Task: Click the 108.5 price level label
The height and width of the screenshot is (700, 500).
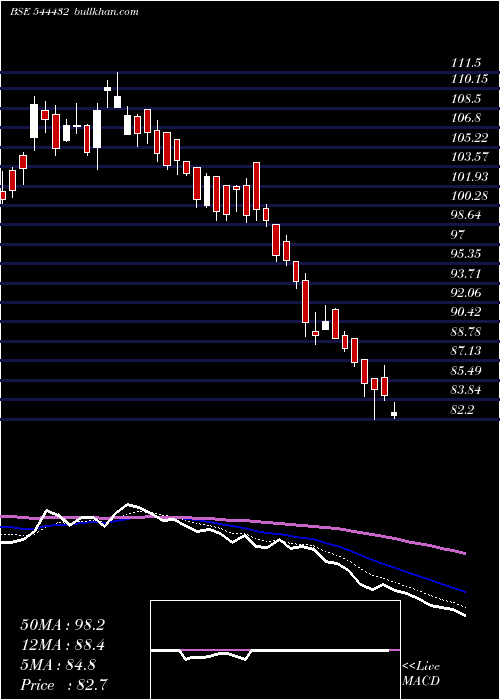Action: pos(467,99)
